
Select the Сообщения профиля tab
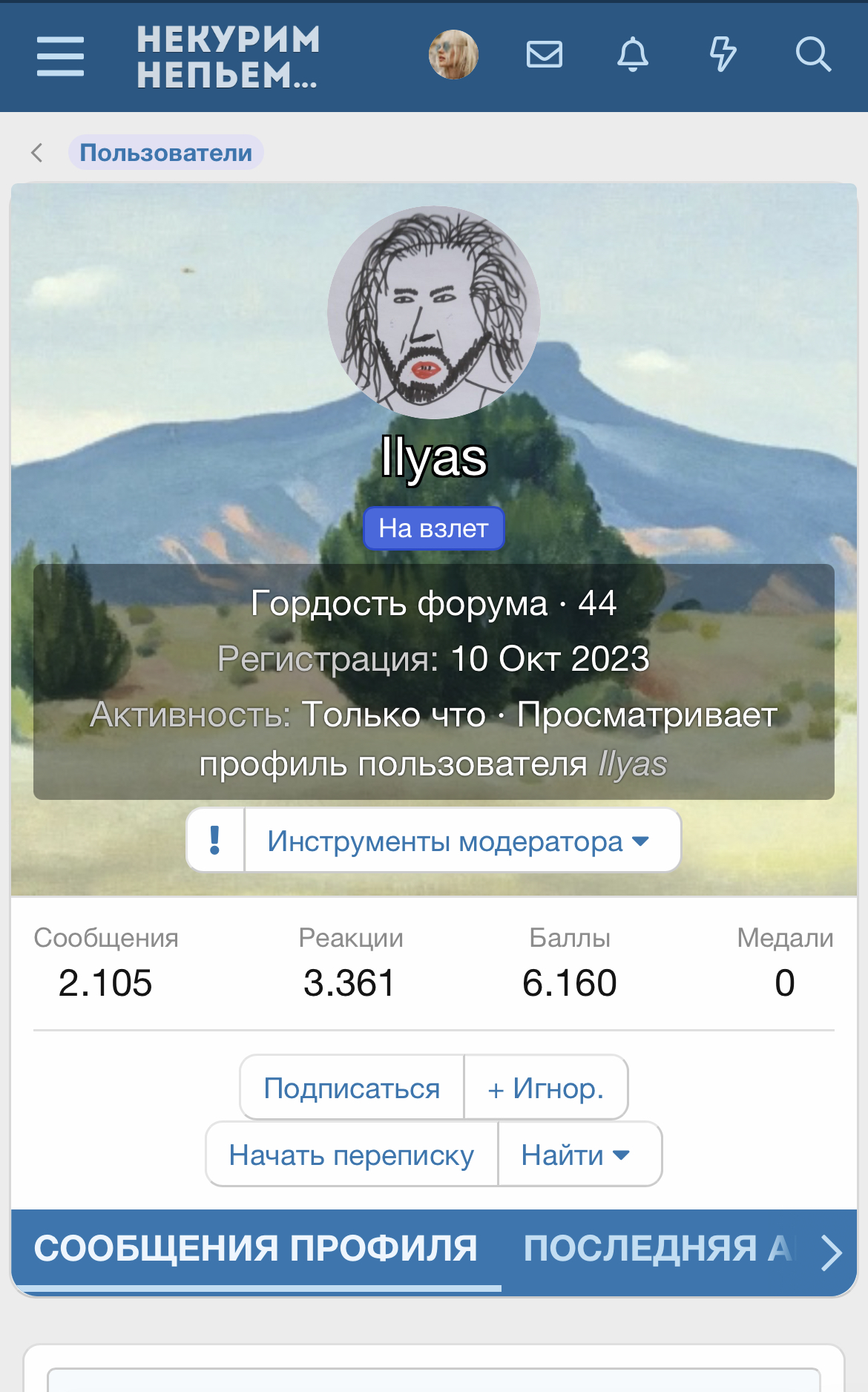(256, 1249)
